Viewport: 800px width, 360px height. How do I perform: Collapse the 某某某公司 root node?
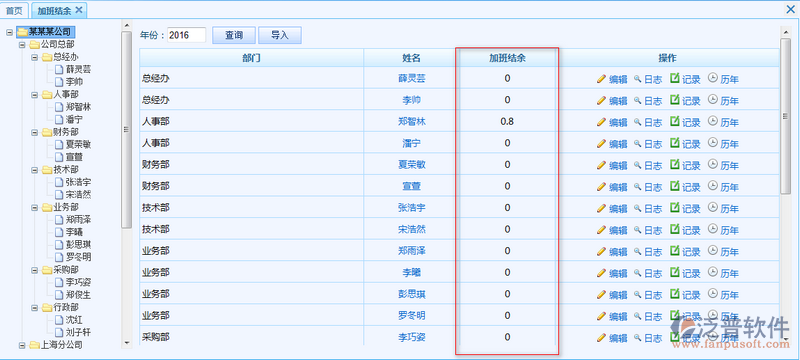(x=9, y=32)
